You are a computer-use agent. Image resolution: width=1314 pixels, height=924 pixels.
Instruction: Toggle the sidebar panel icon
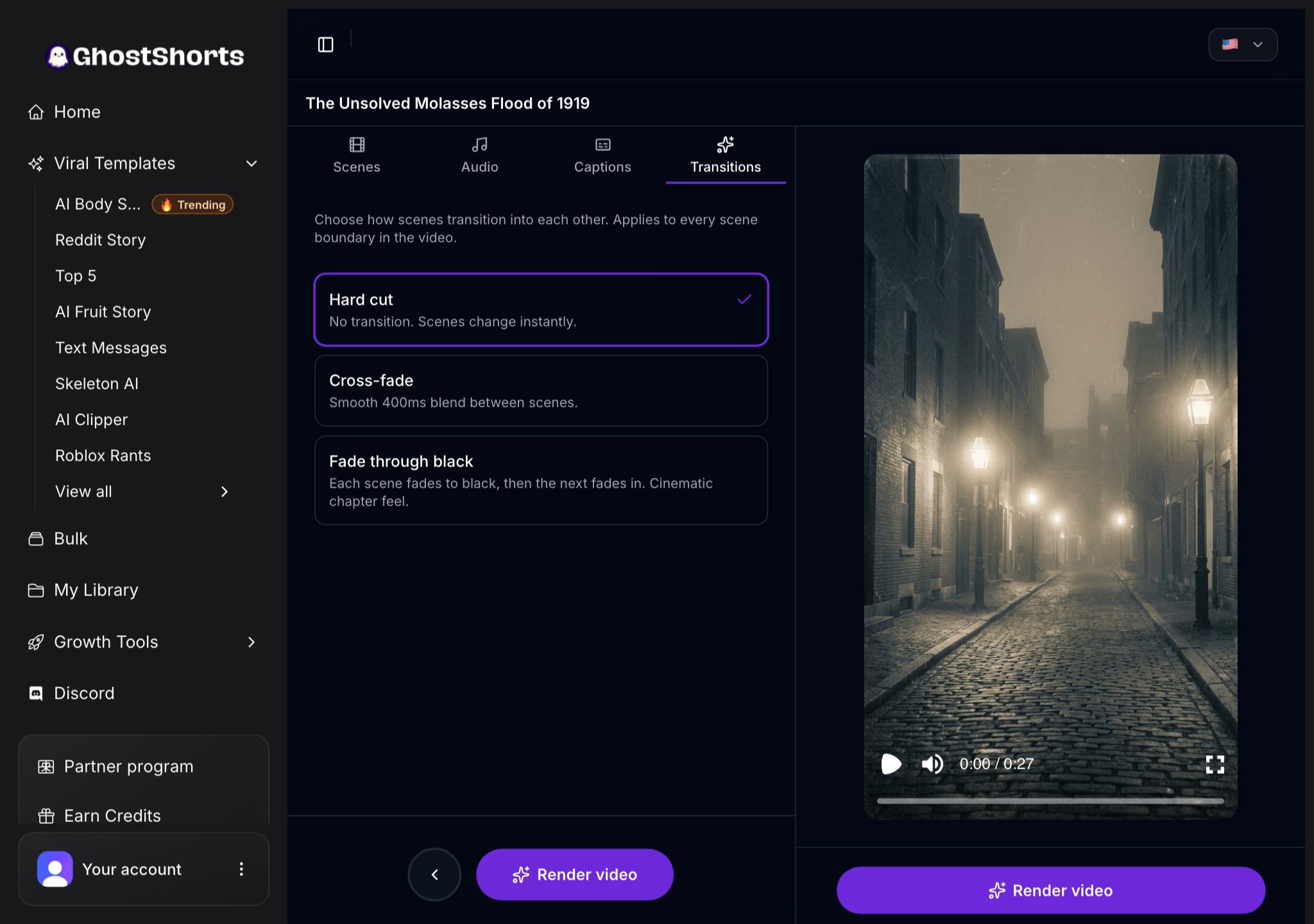coord(326,44)
